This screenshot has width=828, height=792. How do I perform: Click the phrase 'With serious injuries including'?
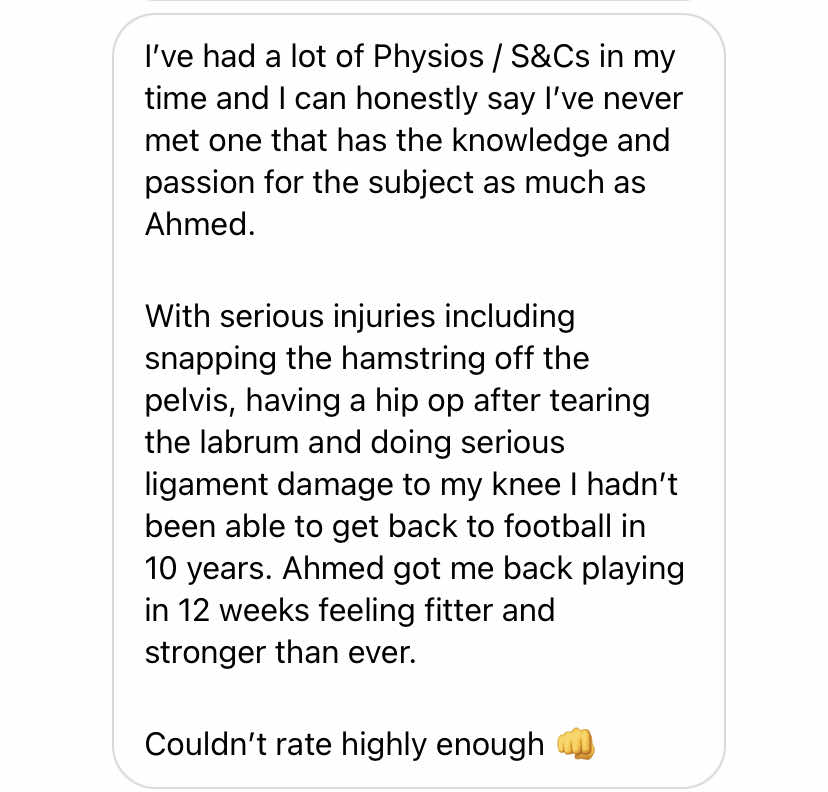tap(360, 317)
